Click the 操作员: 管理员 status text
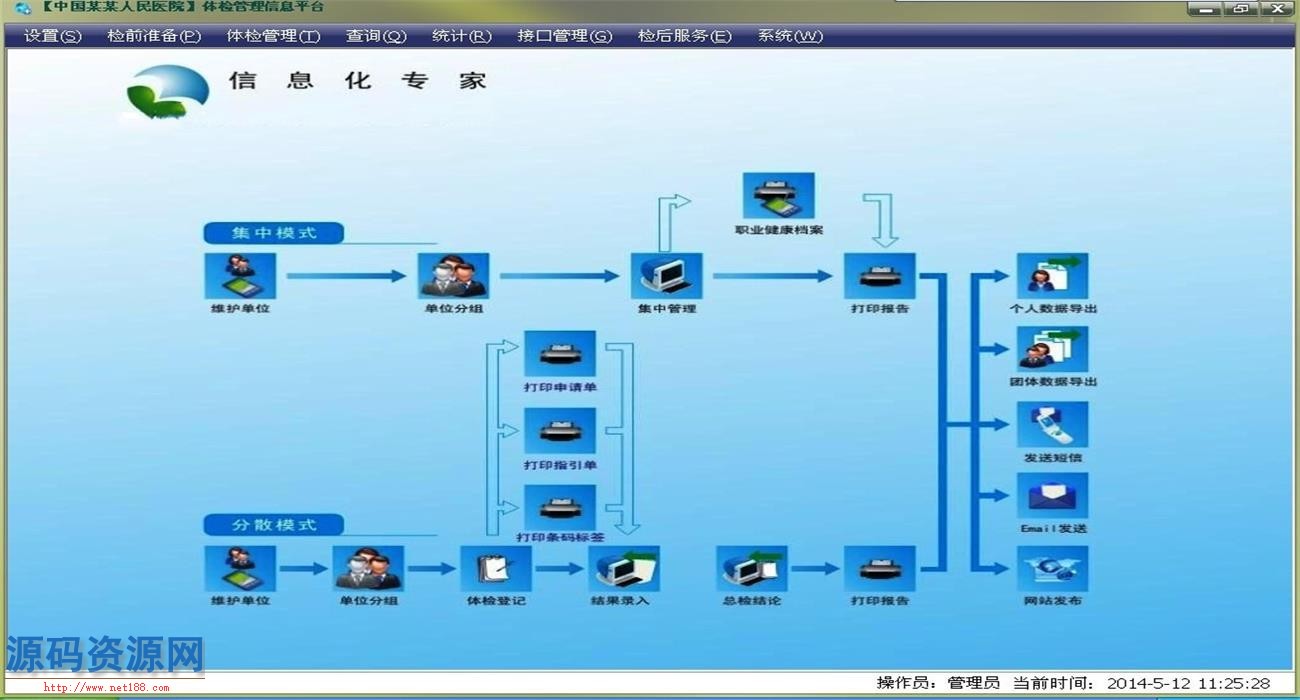Viewport: 1300px width, 700px height. (938, 683)
